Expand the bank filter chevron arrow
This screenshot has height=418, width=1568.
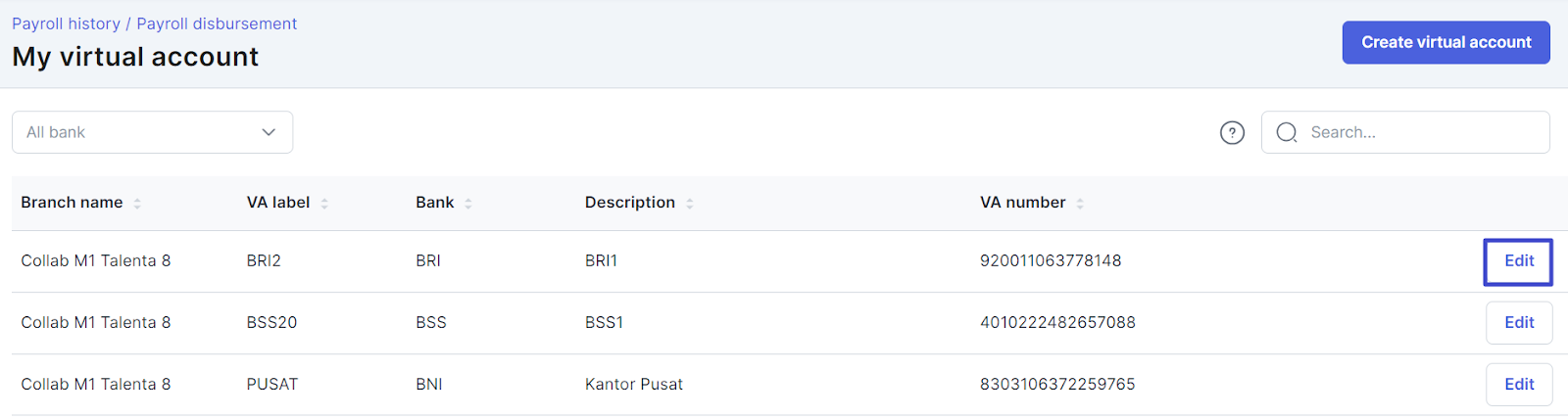pos(269,132)
